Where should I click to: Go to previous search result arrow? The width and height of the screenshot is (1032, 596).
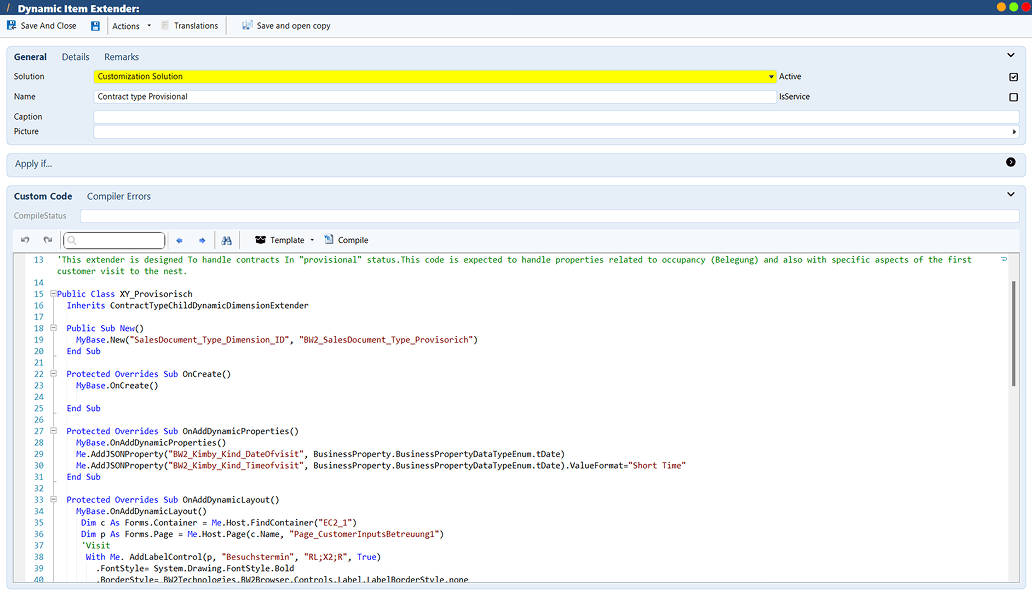(179, 241)
